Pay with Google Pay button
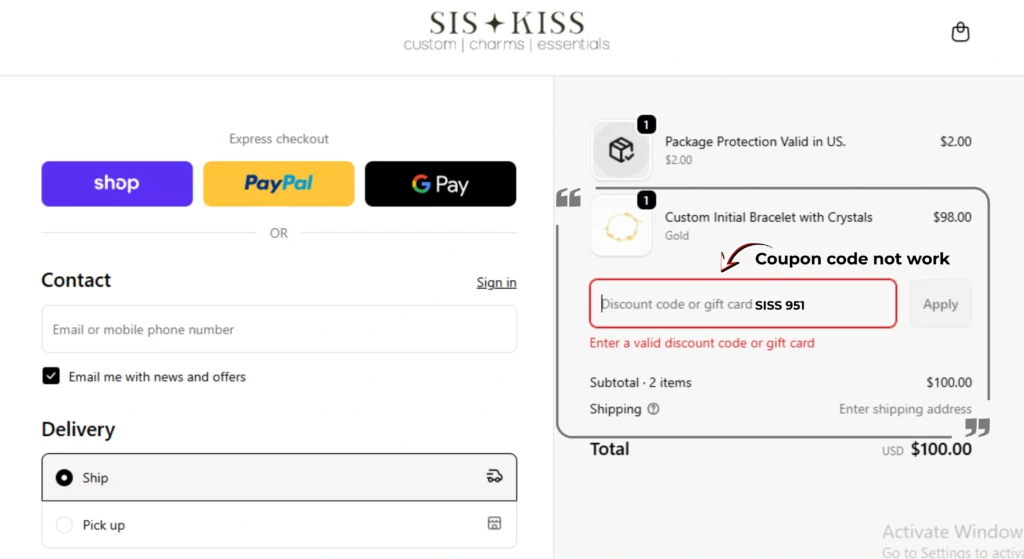 [x=440, y=184]
